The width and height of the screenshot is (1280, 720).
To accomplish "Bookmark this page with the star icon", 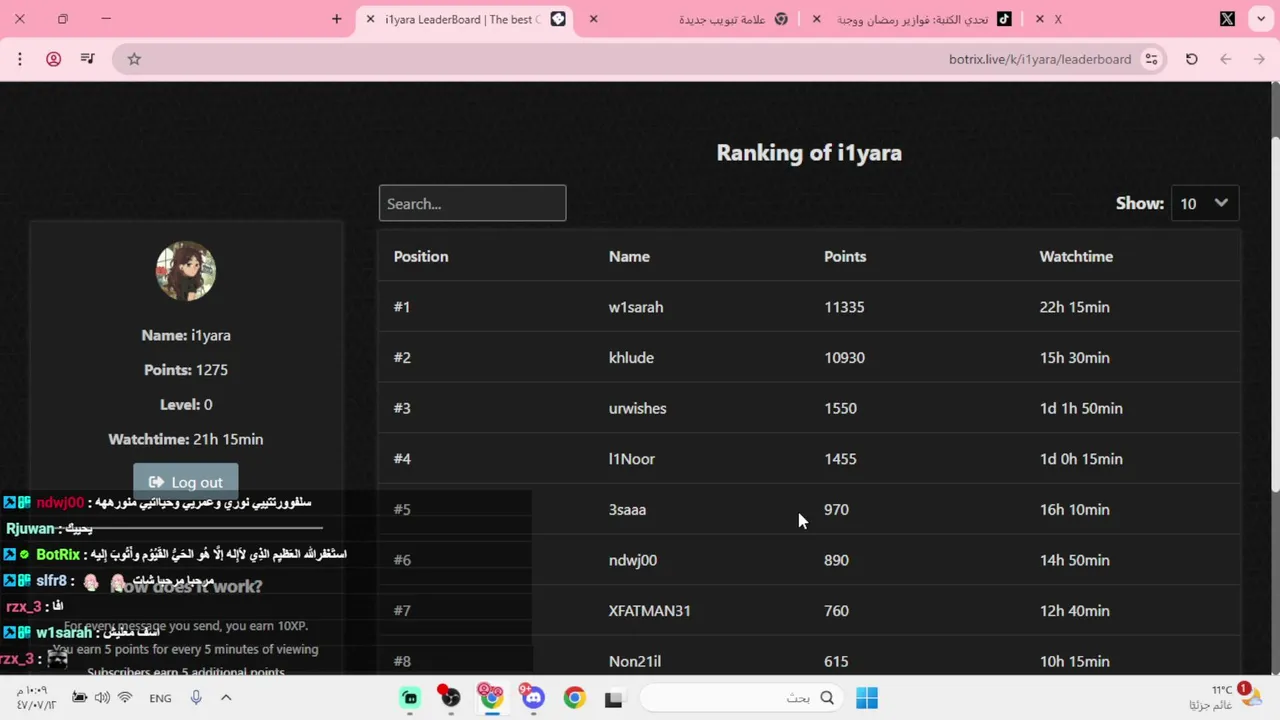I will point(134,59).
